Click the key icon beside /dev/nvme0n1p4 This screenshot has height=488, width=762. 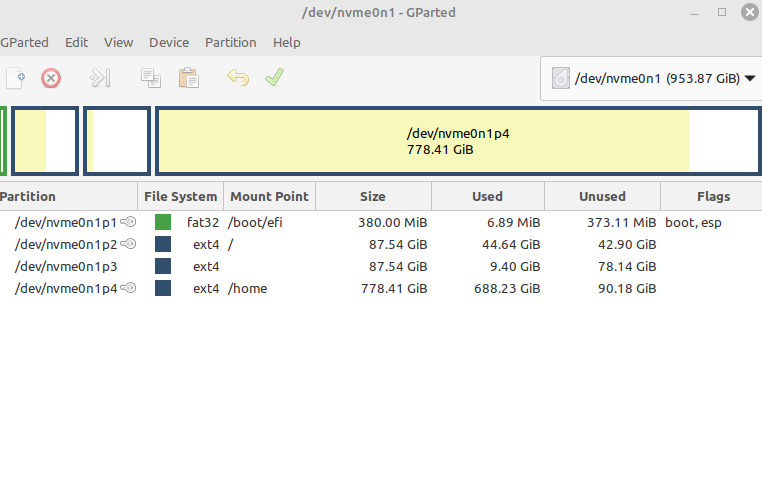[x=128, y=288]
